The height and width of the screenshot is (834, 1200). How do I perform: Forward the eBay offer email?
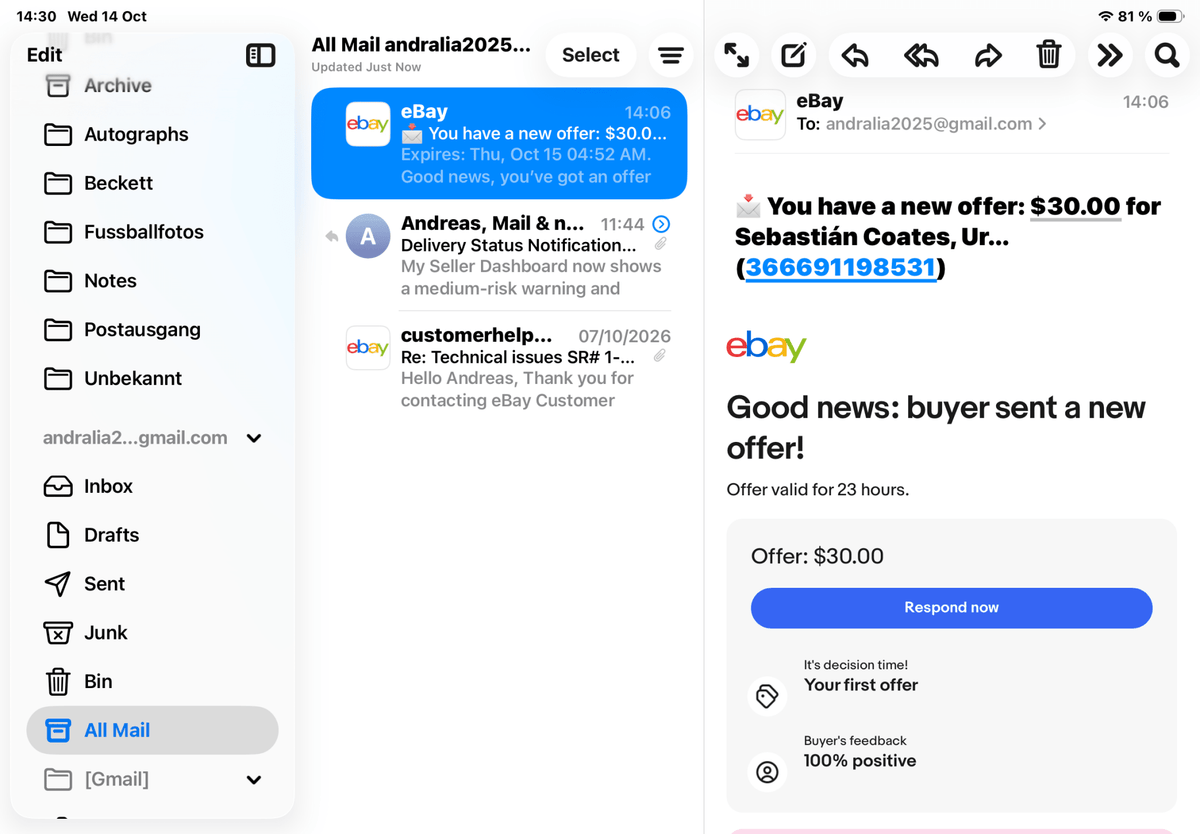click(x=988, y=55)
